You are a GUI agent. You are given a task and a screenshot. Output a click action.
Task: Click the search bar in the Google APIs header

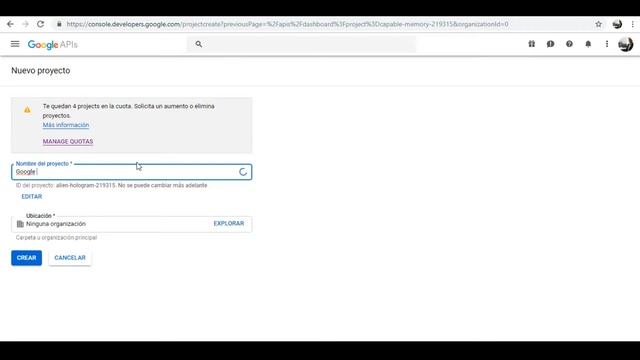tap(301, 44)
